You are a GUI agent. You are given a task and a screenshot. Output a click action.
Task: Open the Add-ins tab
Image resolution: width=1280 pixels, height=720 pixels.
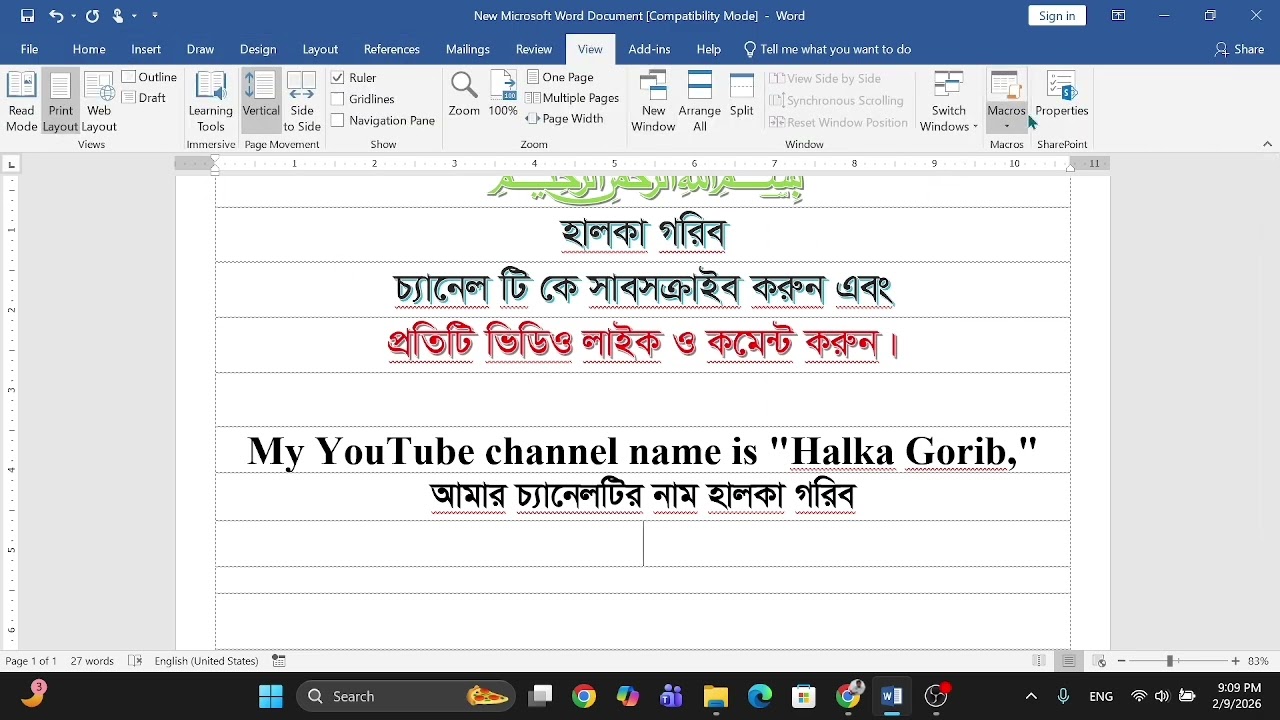(x=649, y=49)
